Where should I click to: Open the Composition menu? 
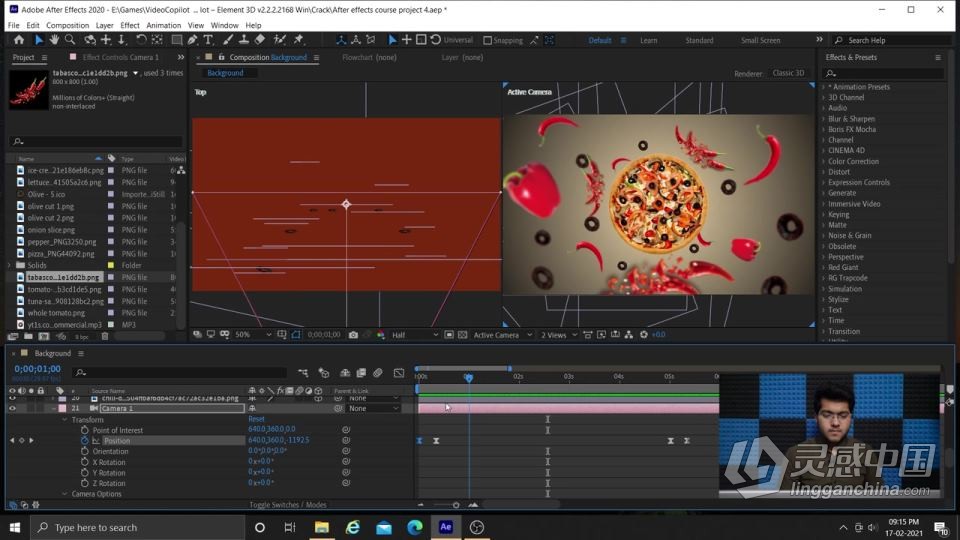[x=67, y=25]
